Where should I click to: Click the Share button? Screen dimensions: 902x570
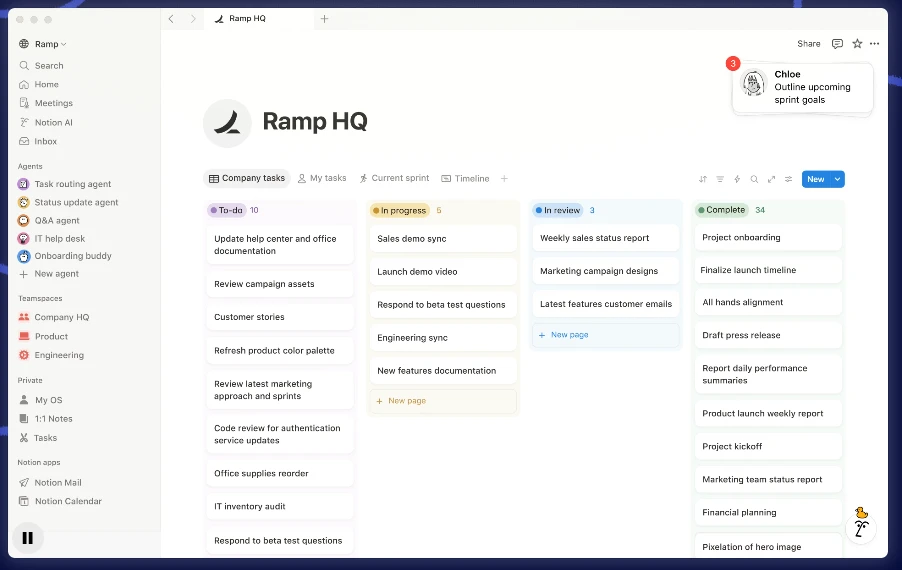pyautogui.click(x=808, y=44)
